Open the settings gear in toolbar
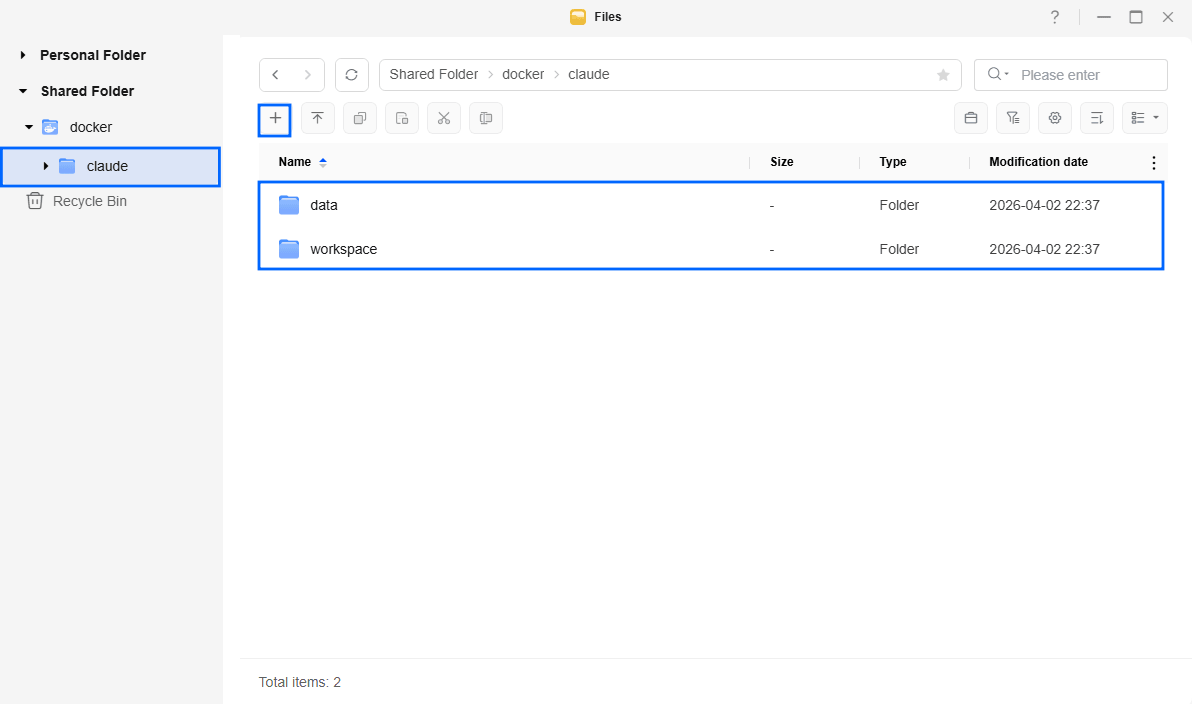 pyautogui.click(x=1054, y=118)
